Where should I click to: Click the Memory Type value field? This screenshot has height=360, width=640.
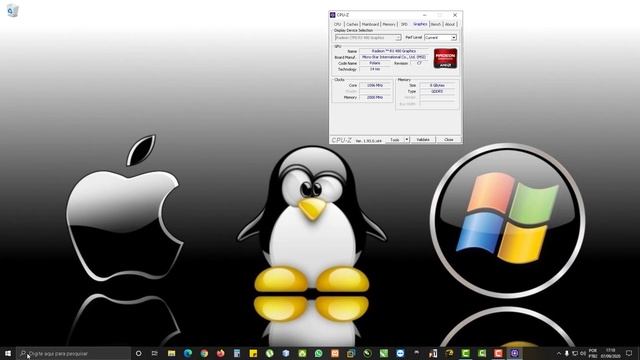(438, 91)
